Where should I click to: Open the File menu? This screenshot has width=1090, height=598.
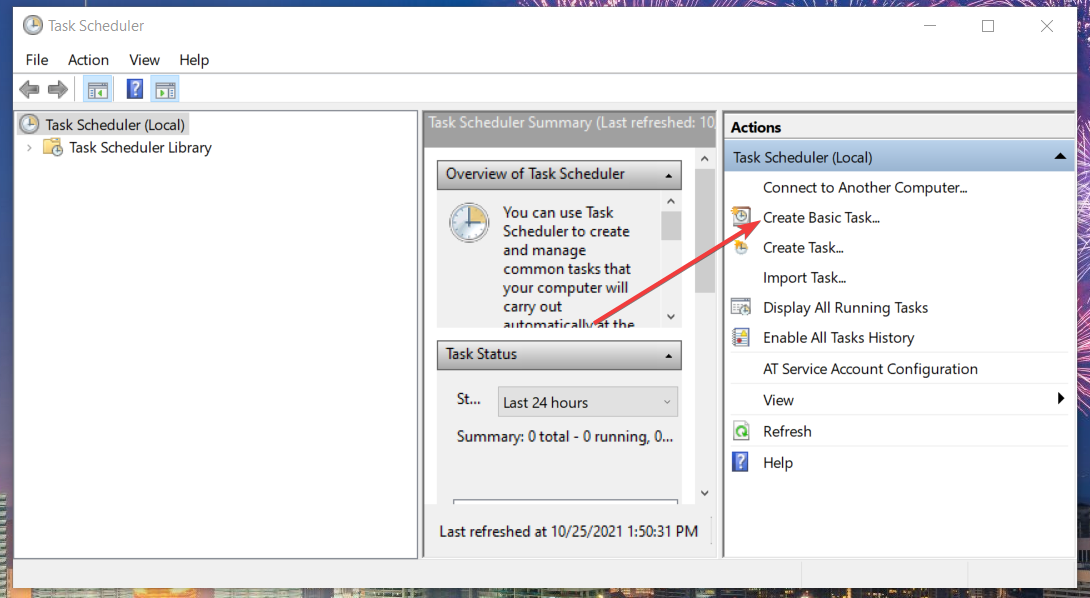click(x=36, y=60)
